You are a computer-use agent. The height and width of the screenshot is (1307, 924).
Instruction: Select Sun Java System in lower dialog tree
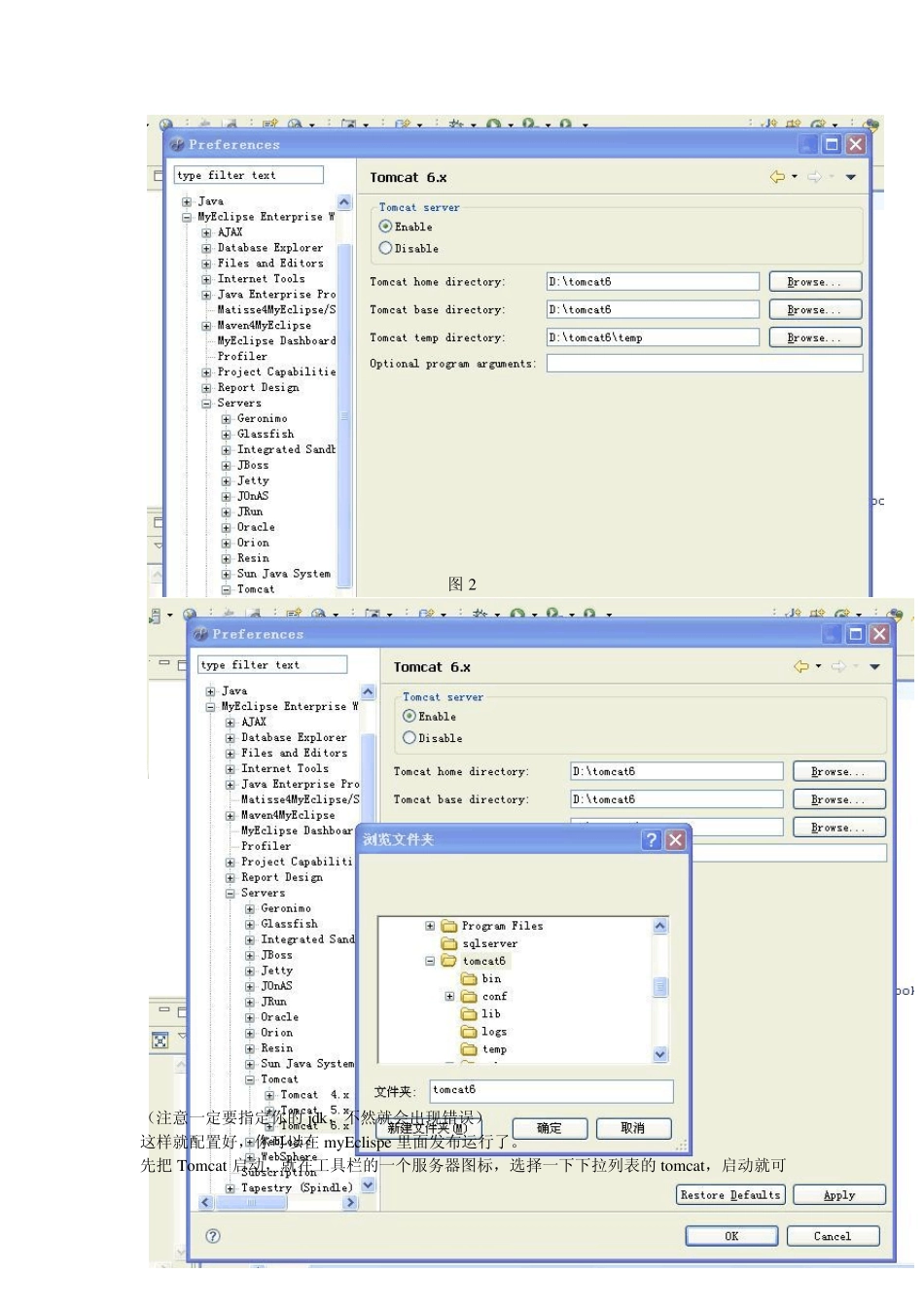click(x=307, y=1064)
